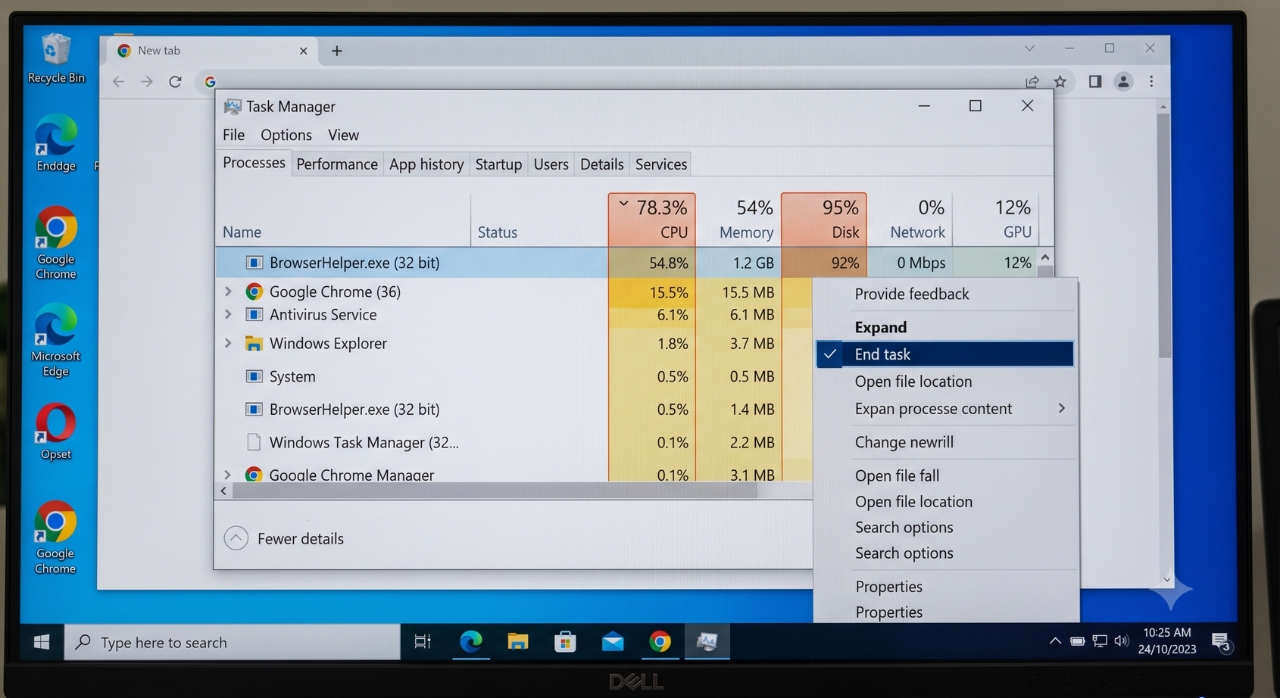Open Chrome three-dot menu
Screen dimensions: 1280x698
pyautogui.click(x=1151, y=82)
